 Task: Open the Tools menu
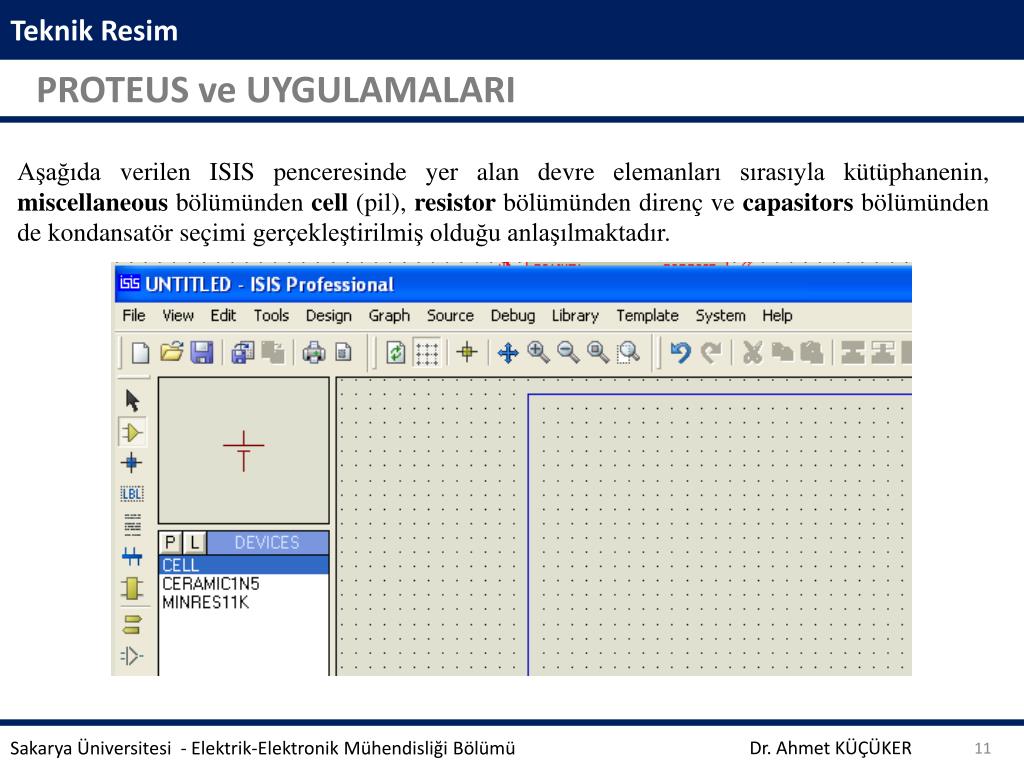[271, 315]
